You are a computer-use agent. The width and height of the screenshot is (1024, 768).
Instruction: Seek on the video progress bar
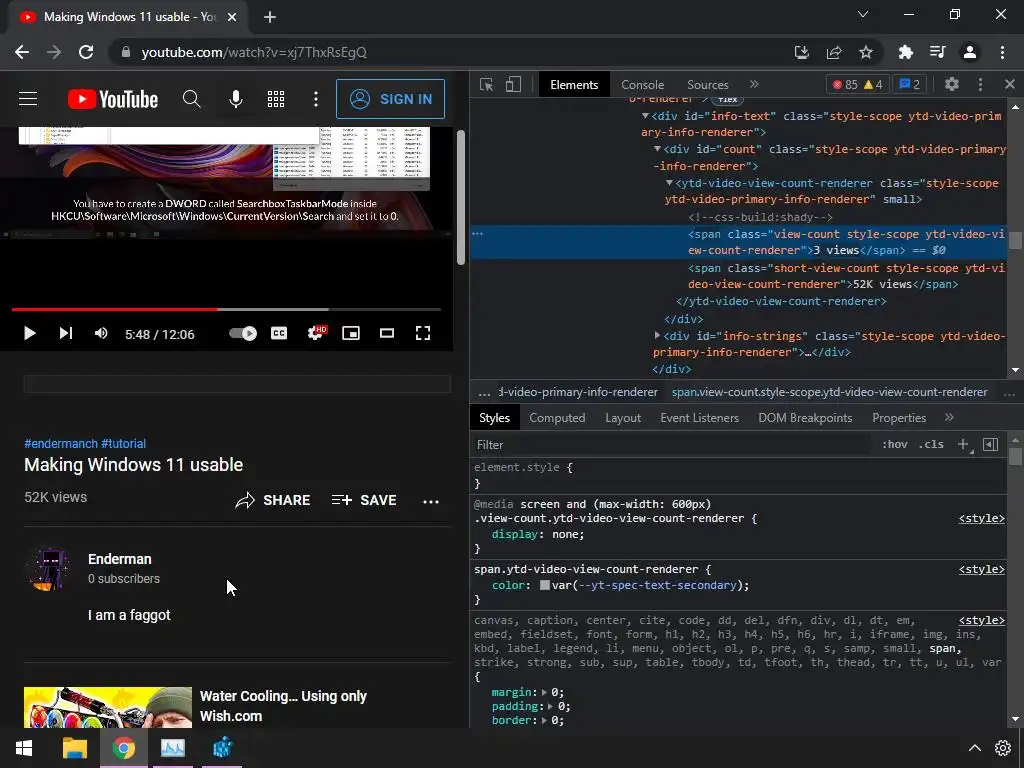click(x=226, y=309)
